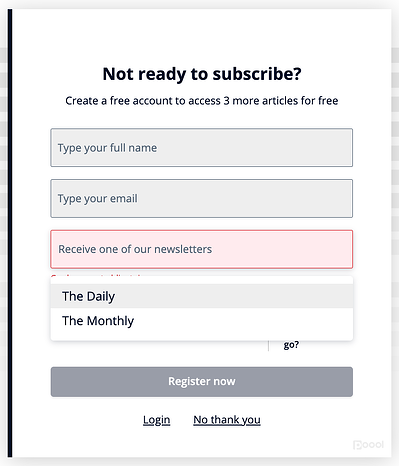Image resolution: width=399 pixels, height=466 pixels.
Task: Click the empty padding below 'The Monthly' option
Action: tap(202, 337)
